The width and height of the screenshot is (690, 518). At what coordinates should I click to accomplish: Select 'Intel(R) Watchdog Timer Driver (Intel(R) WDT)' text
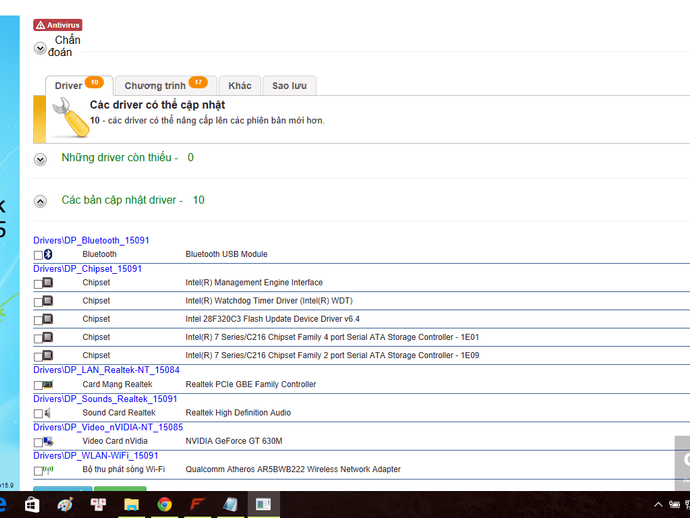[x=269, y=301]
